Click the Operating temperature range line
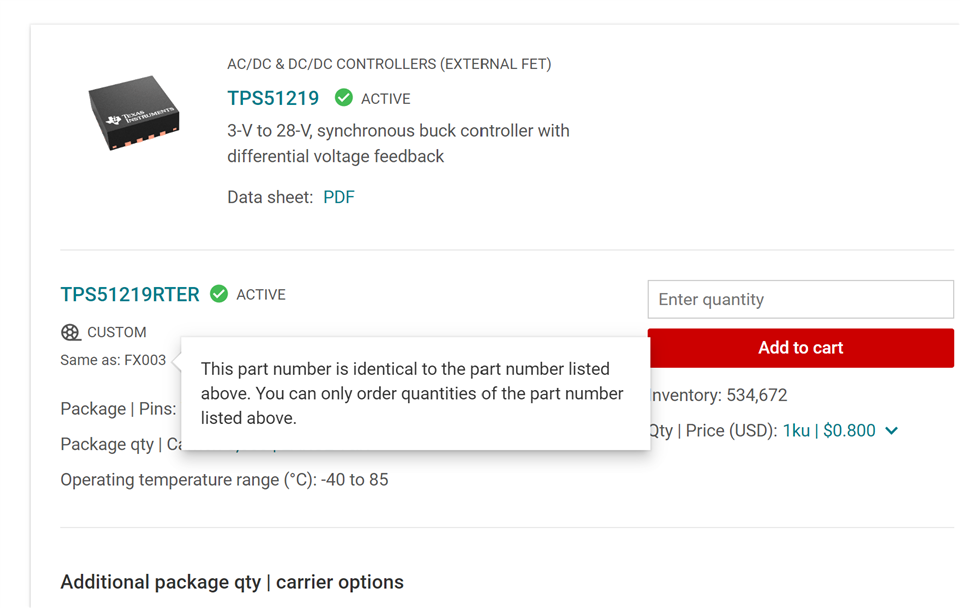 (x=224, y=480)
